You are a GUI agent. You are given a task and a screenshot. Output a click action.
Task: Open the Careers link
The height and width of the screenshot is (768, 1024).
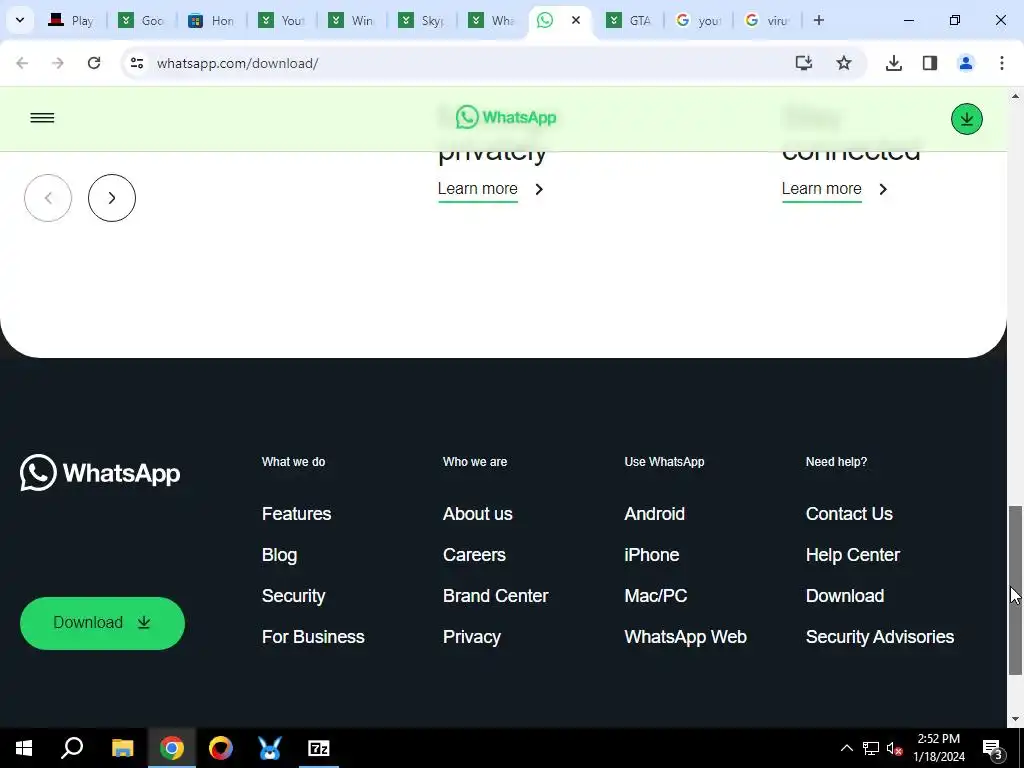coord(474,555)
